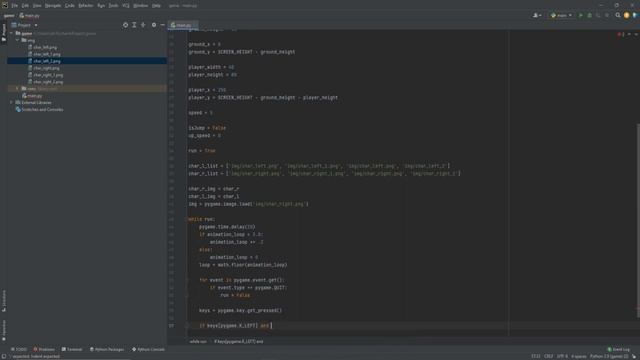Click the UTF-8 encoding indicator

(x=562, y=356)
